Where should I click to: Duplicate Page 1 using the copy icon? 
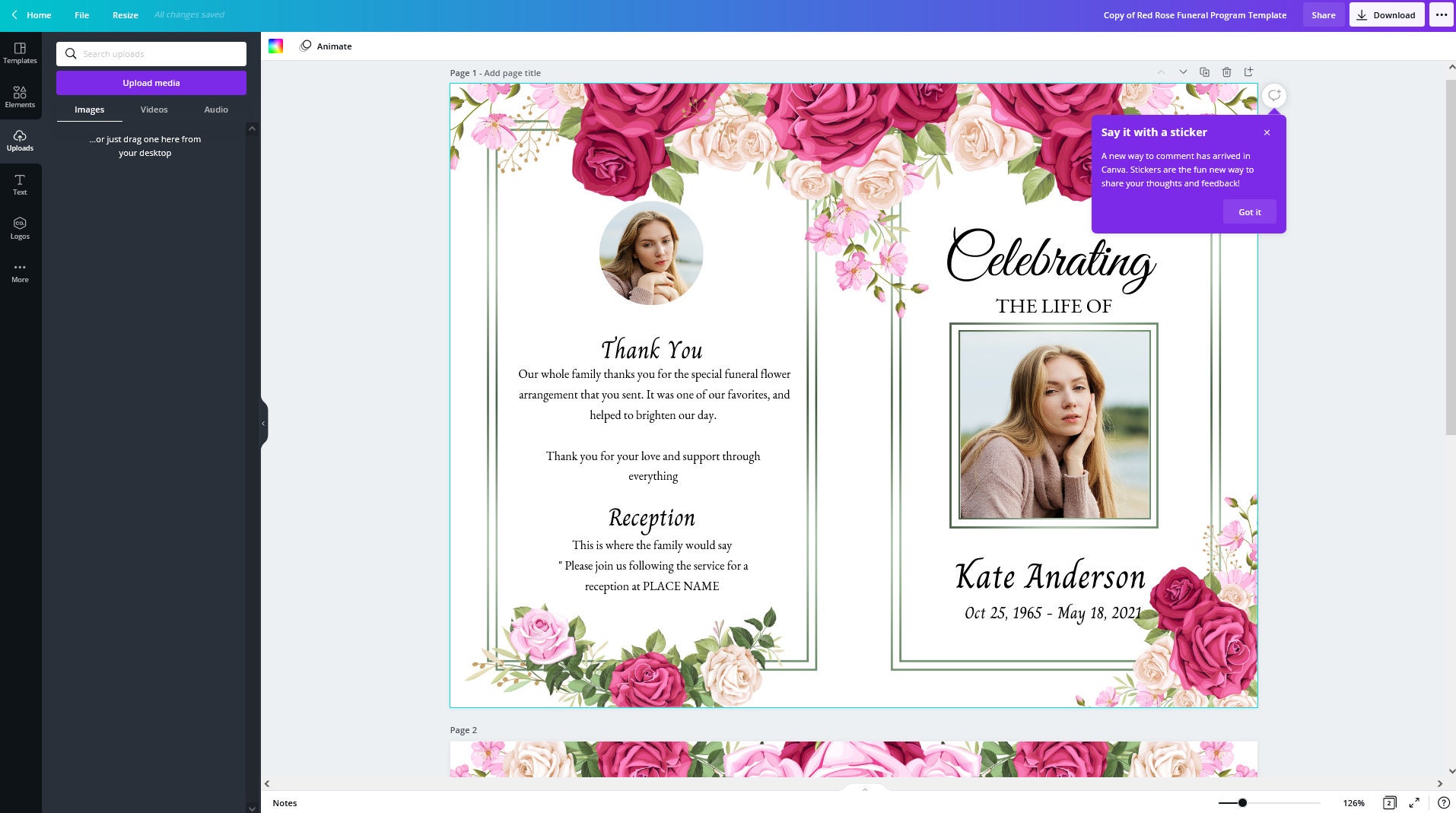(x=1205, y=71)
